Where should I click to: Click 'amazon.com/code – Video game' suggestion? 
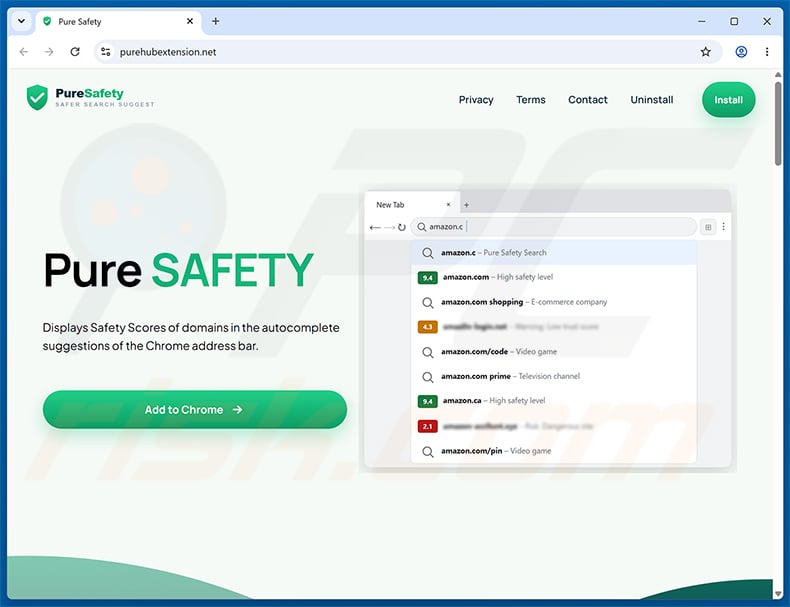pos(553,352)
